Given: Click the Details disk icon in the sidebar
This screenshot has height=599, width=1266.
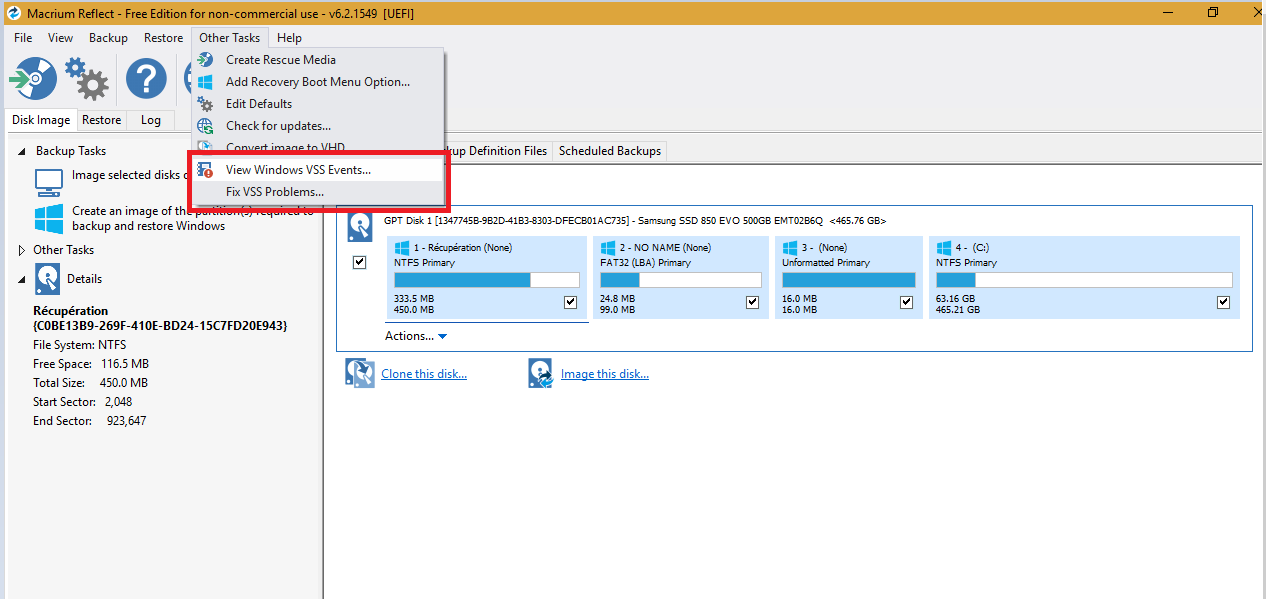Looking at the screenshot, I should 47,279.
